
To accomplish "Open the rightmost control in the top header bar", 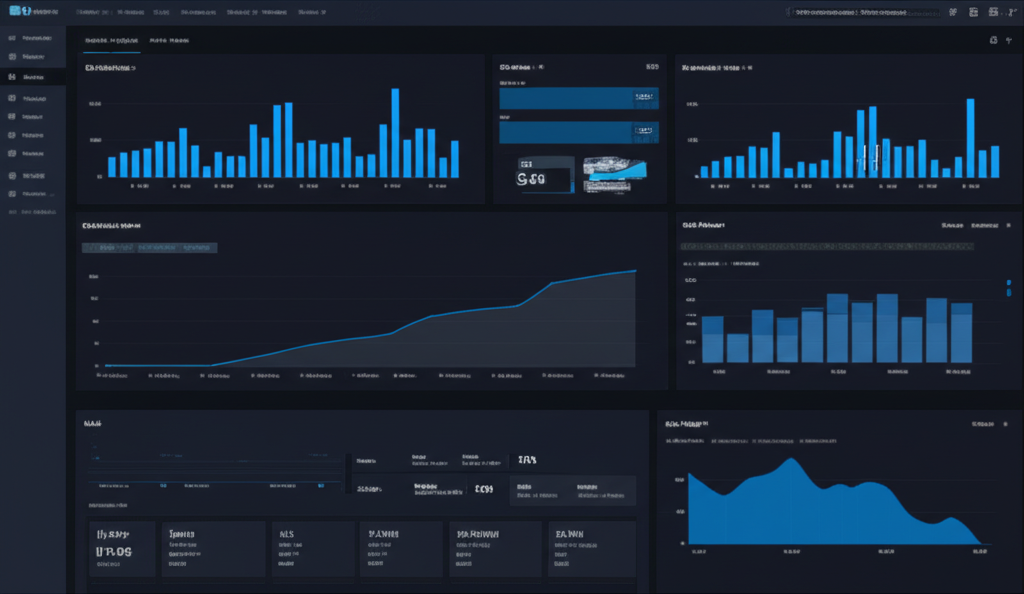I will click(1010, 12).
